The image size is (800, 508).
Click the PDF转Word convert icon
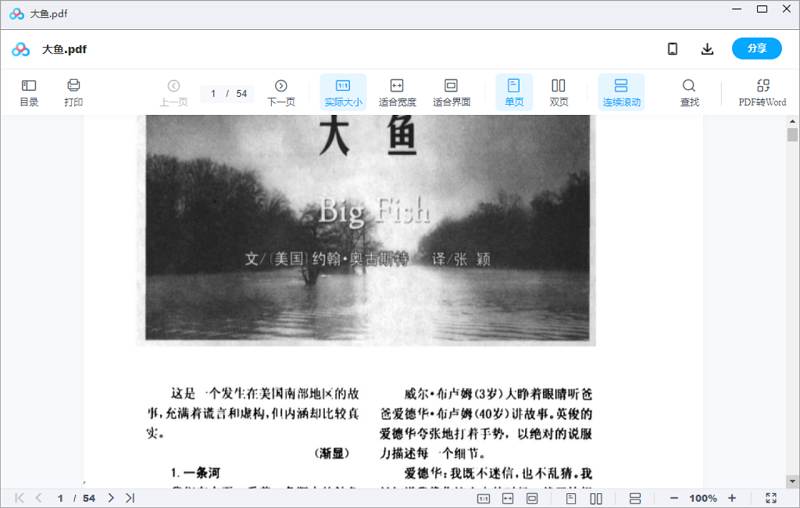tap(762, 92)
